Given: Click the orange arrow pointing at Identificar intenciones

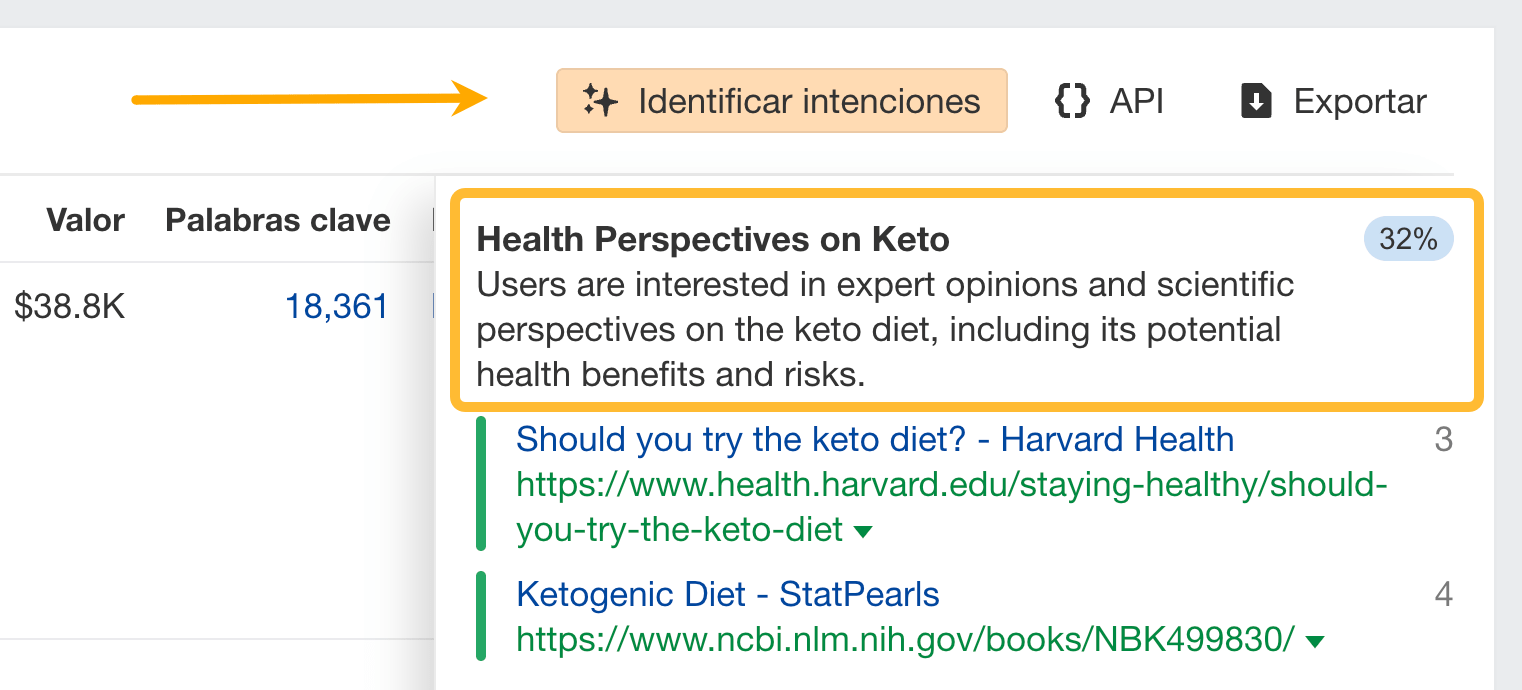Looking at the screenshot, I should click(310, 100).
